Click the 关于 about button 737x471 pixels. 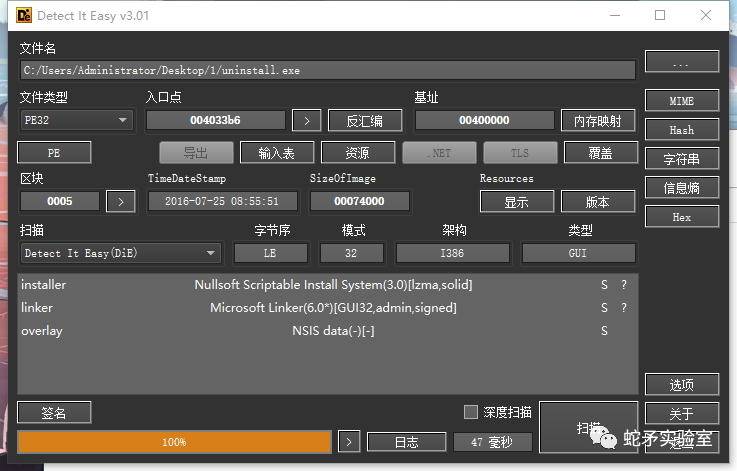click(682, 414)
